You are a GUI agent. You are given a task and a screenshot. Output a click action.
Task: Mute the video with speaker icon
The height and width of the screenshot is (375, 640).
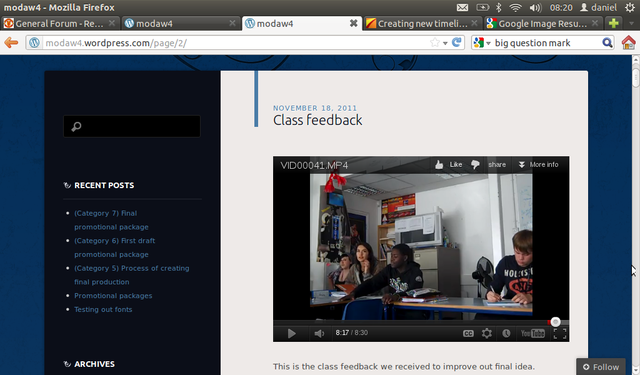pos(319,333)
